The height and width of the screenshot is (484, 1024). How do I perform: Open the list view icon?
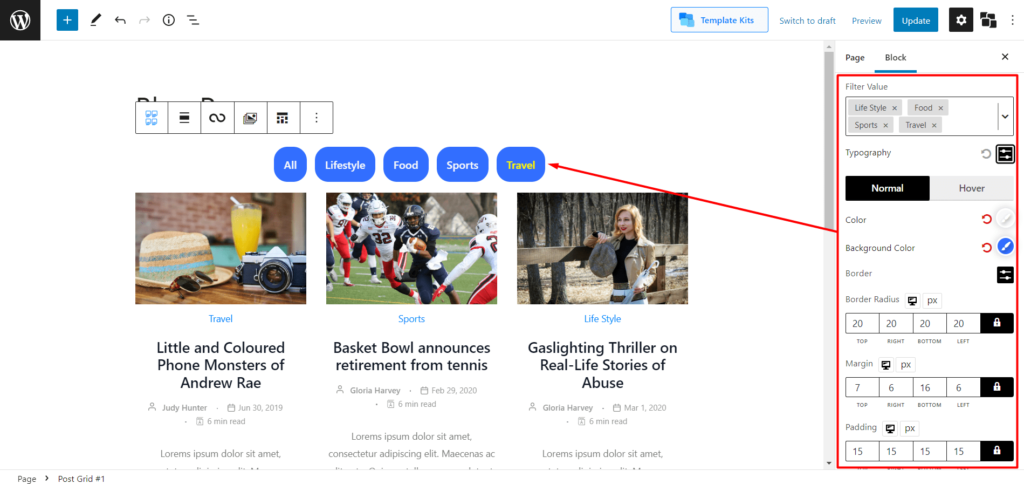point(193,20)
